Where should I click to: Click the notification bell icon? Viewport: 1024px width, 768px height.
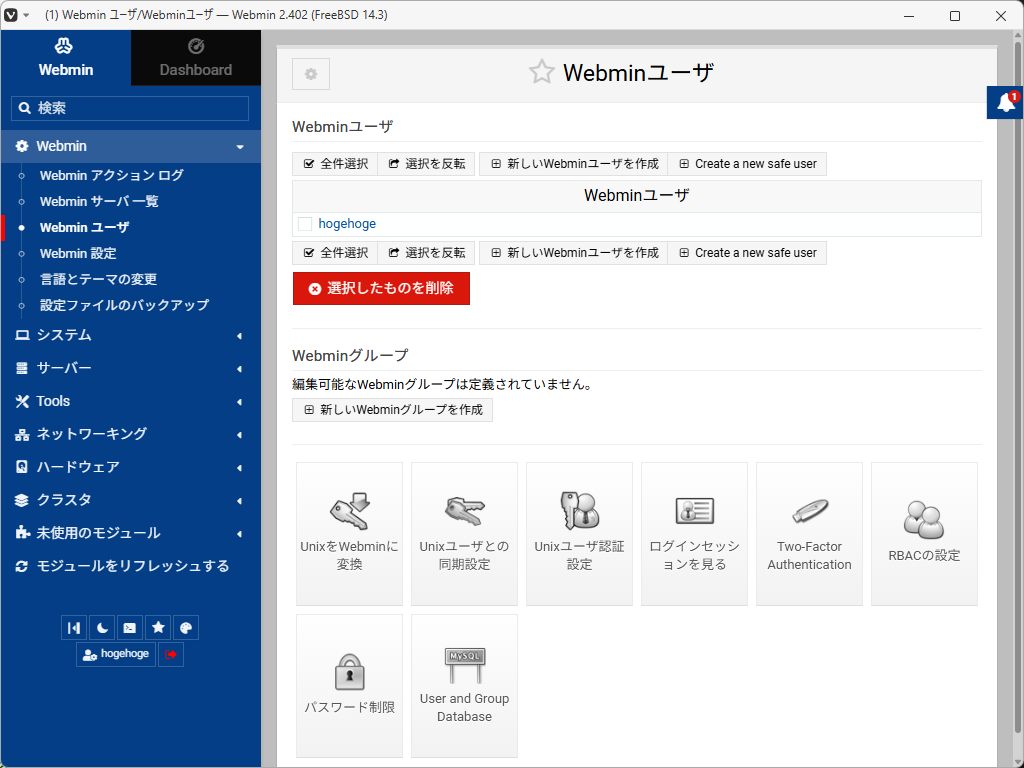click(1006, 103)
